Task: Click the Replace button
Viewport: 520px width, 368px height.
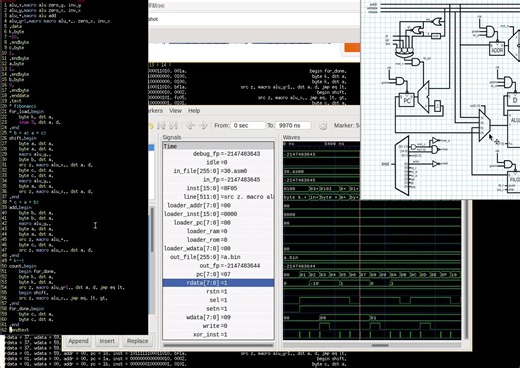Action: tap(137, 341)
